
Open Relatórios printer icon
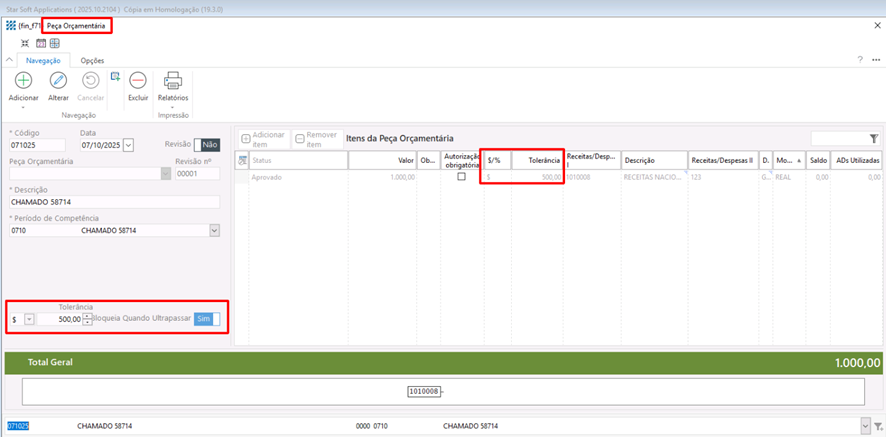point(172,81)
